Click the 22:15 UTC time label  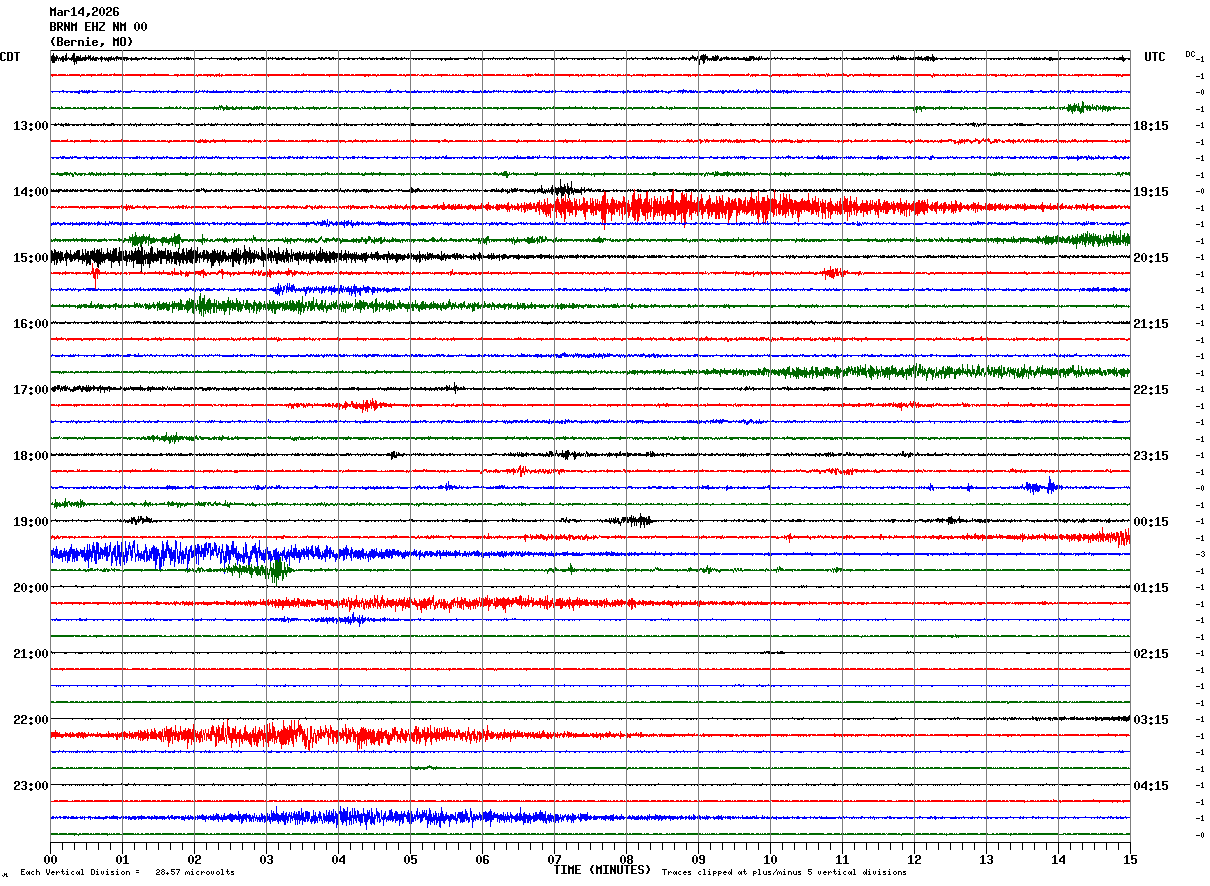[x=1151, y=390]
